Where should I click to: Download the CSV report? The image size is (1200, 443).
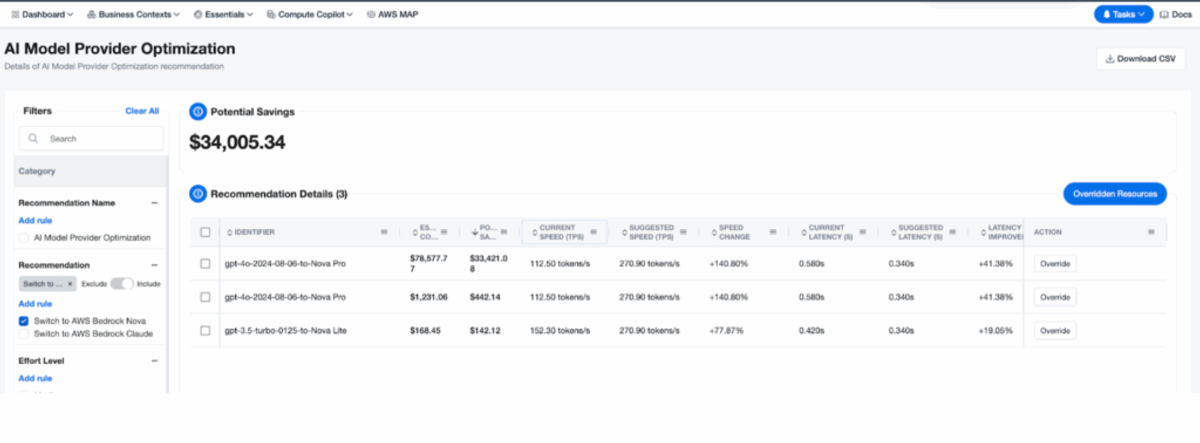pos(1140,59)
